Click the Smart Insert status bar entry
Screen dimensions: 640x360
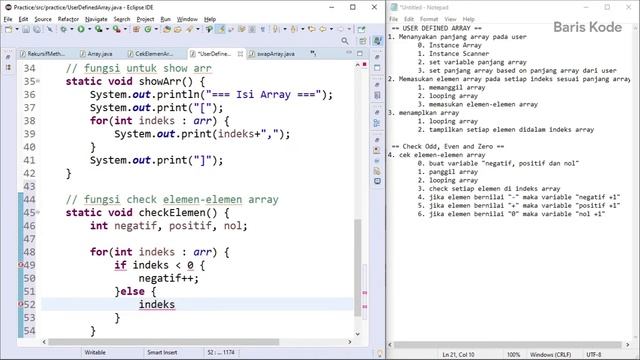[162, 352]
